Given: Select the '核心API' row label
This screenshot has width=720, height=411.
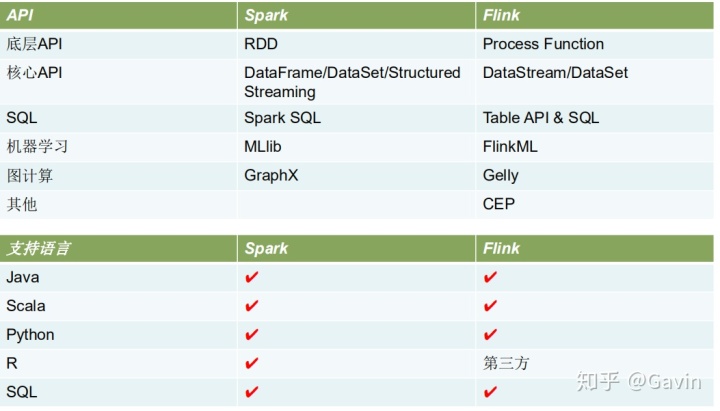Looking at the screenshot, I should 34,73.
